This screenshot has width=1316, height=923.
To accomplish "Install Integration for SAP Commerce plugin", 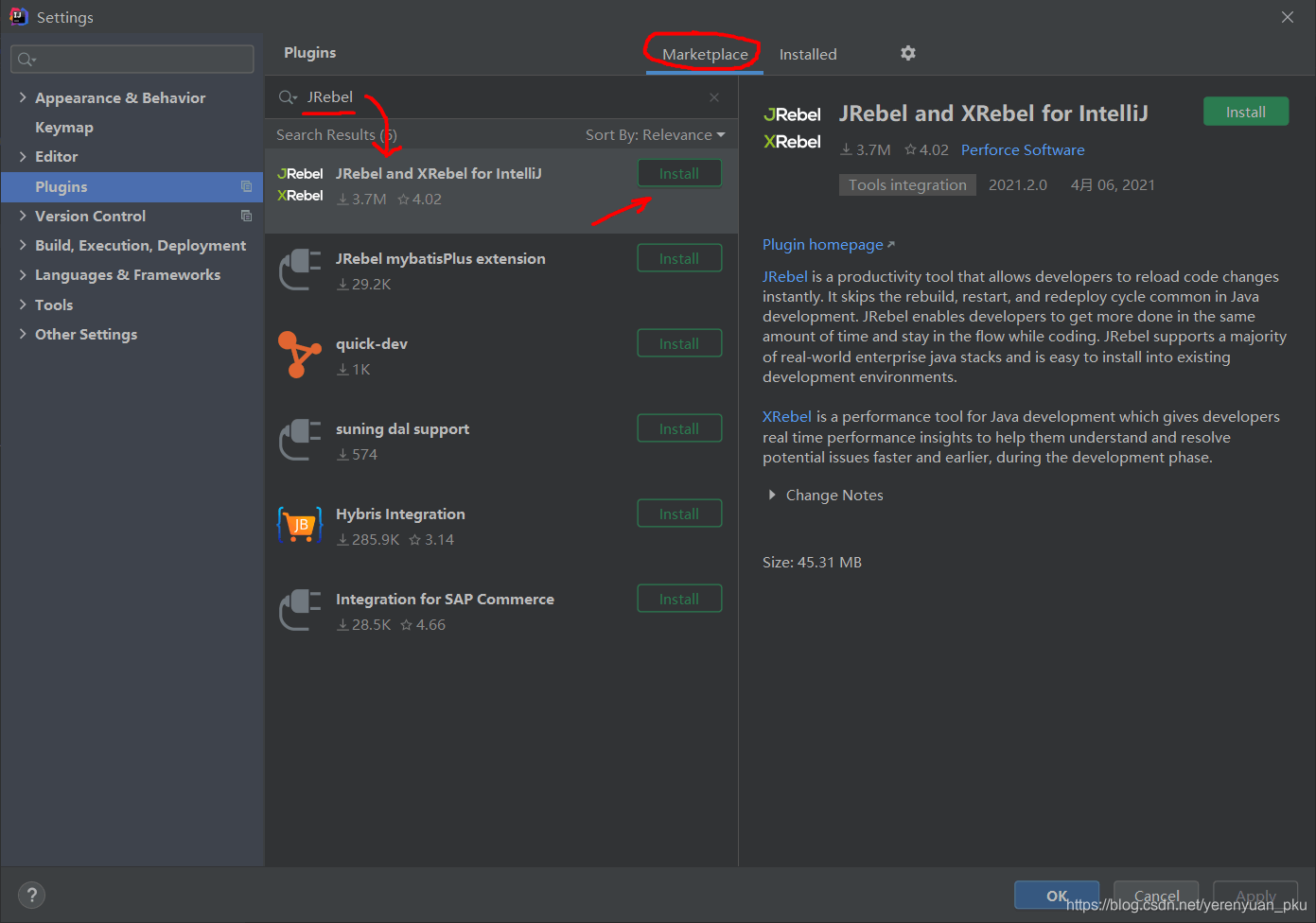I will 679,599.
